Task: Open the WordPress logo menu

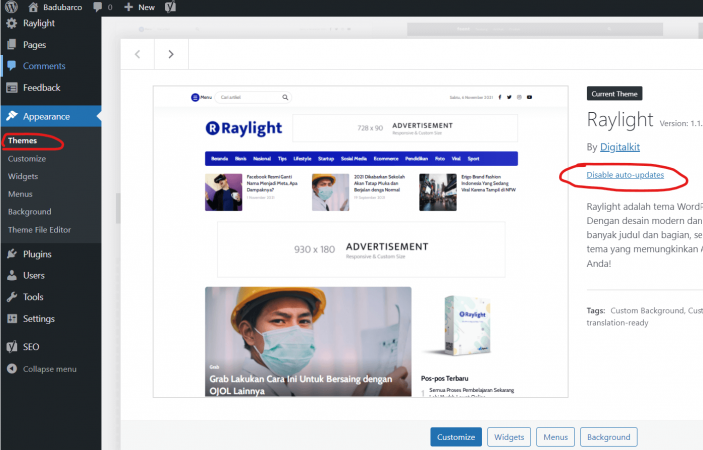Action: coord(11,7)
